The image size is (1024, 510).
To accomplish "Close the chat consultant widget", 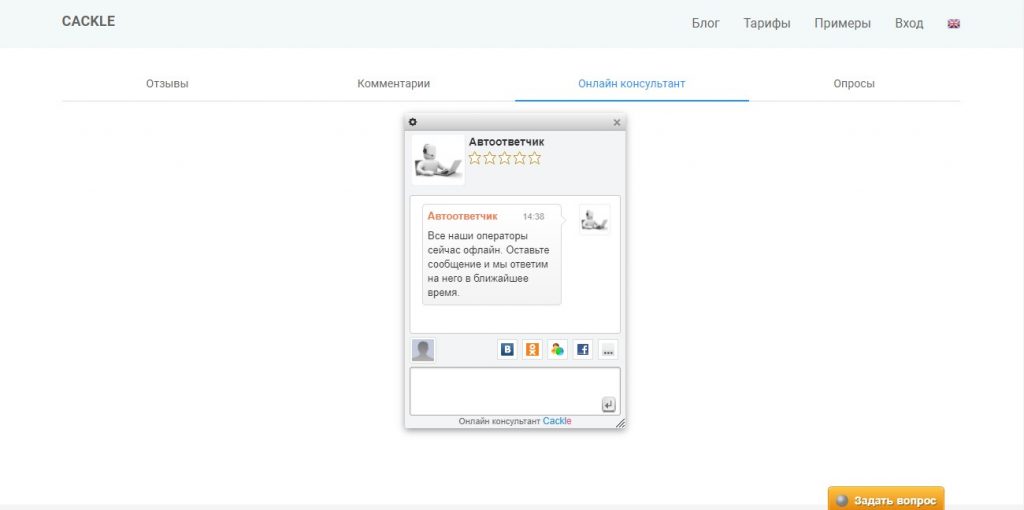I will pyautogui.click(x=616, y=123).
